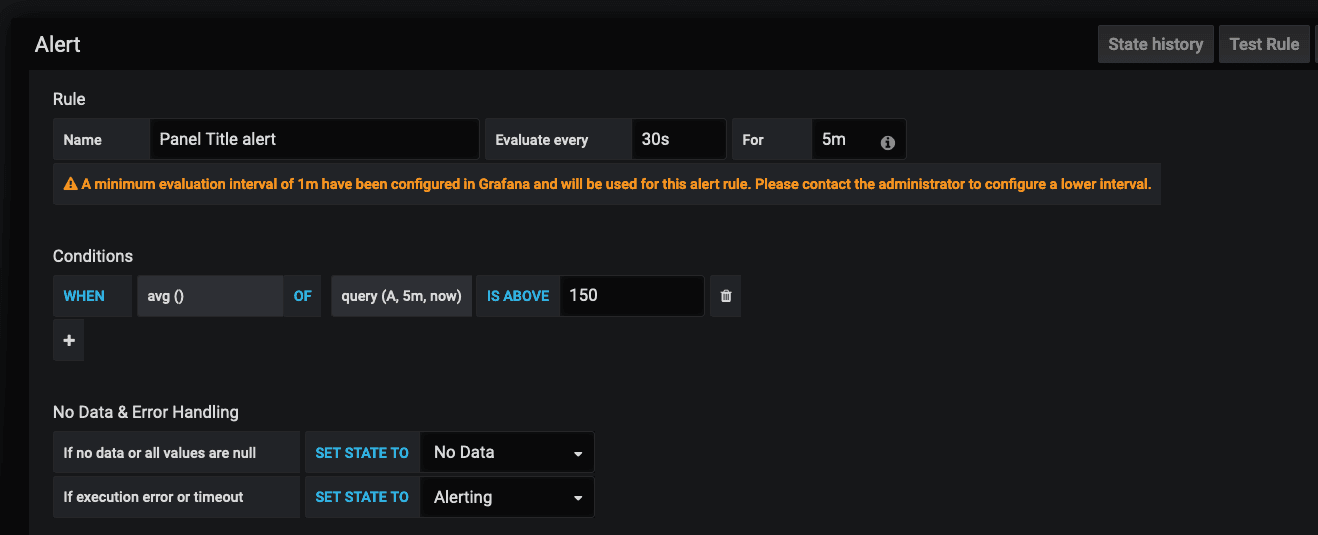Delete the condition with the trash icon
1318x535 pixels.
(726, 296)
